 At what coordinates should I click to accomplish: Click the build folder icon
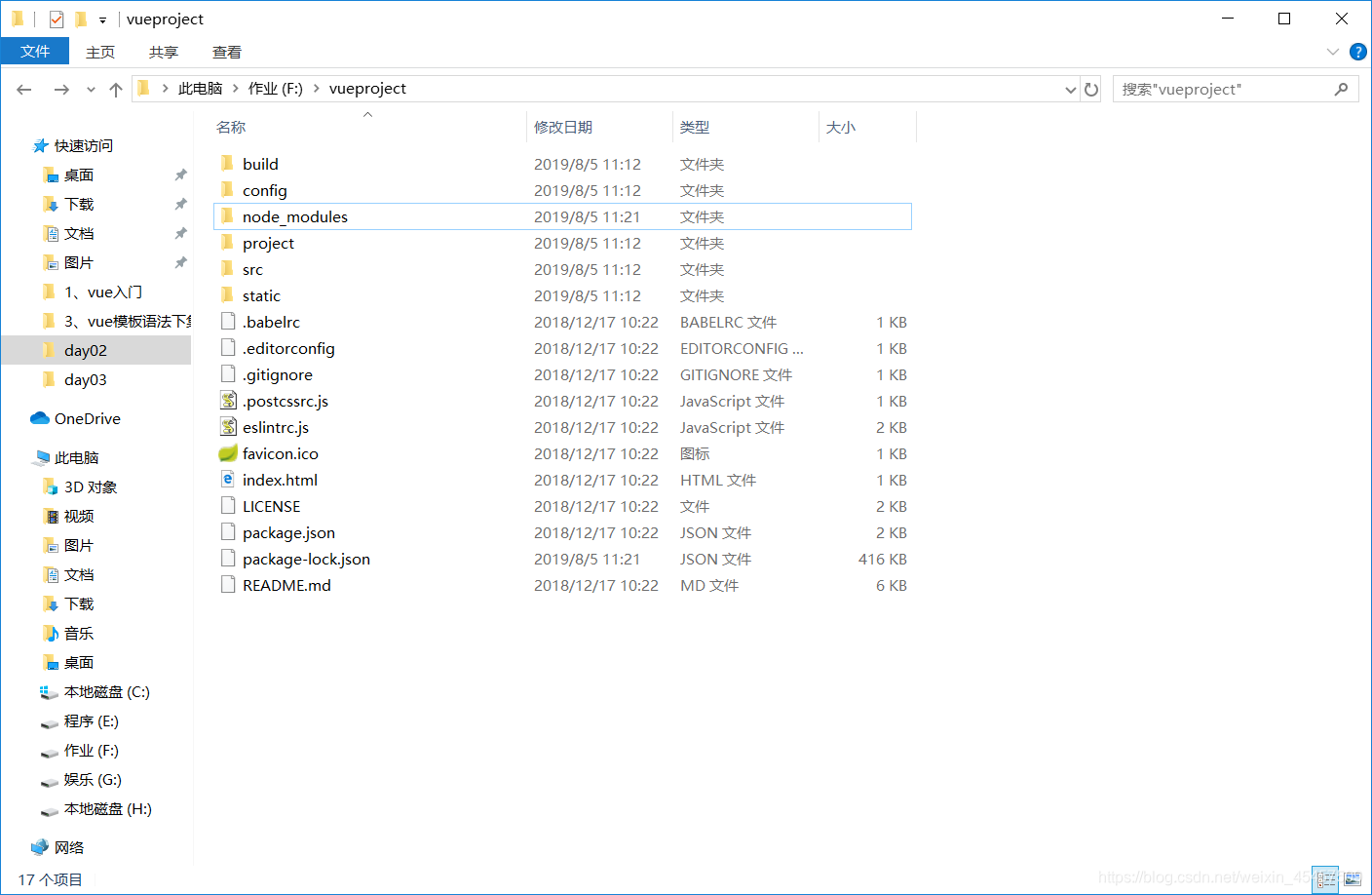coord(227,163)
